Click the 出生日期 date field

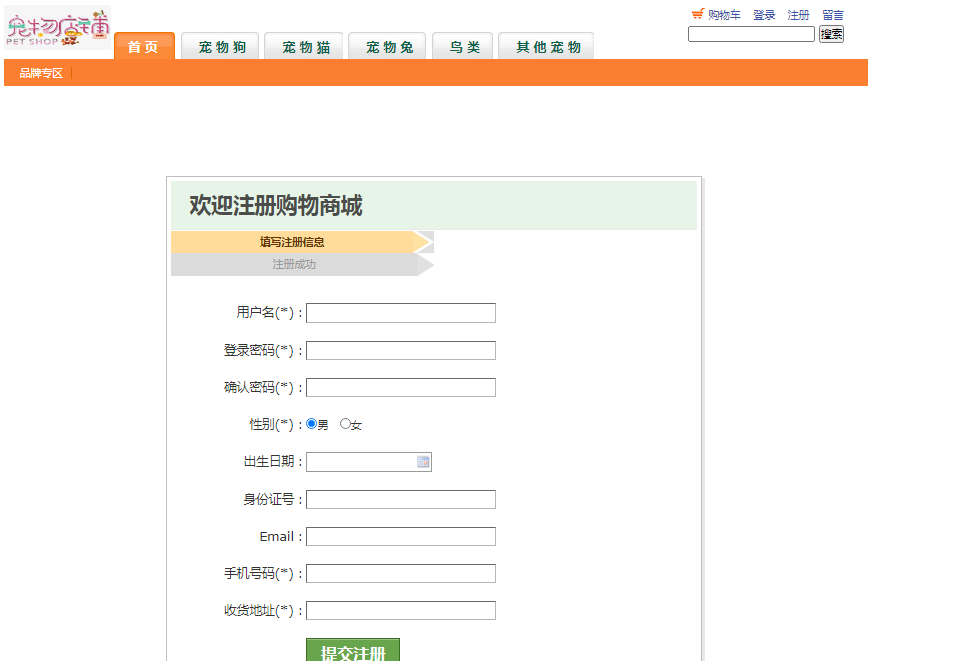(369, 462)
